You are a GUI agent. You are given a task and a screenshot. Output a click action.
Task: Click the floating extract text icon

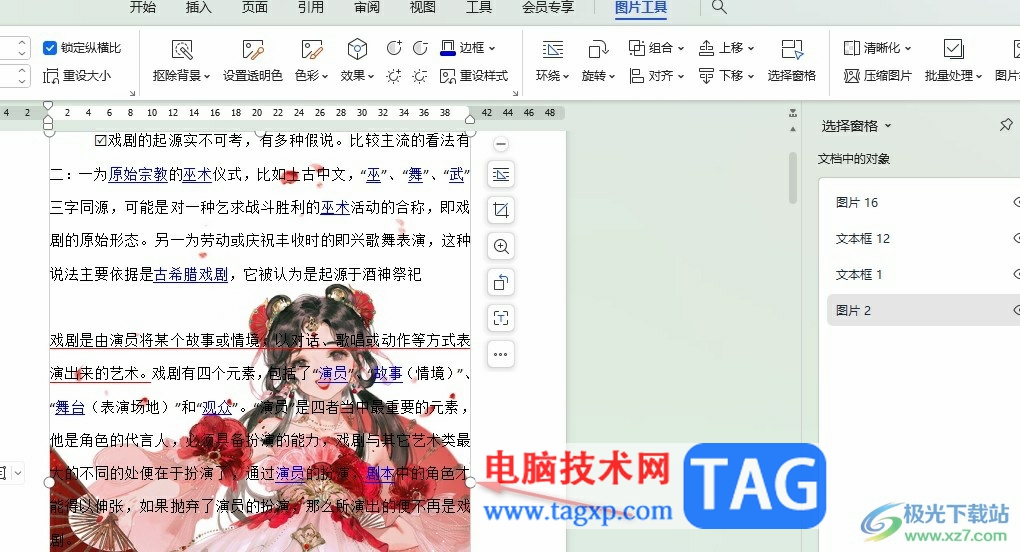(501, 318)
